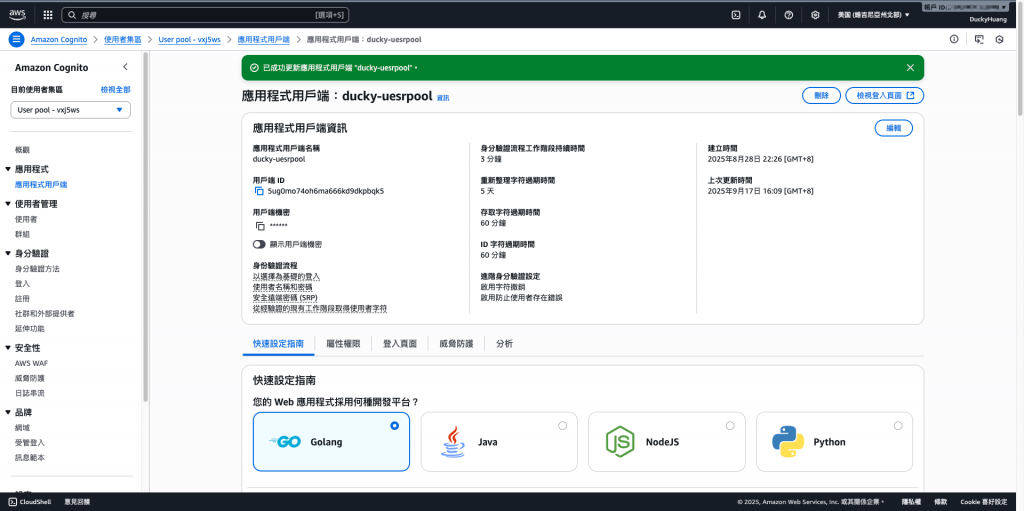Click the Golang gopher logo

(x=285, y=442)
